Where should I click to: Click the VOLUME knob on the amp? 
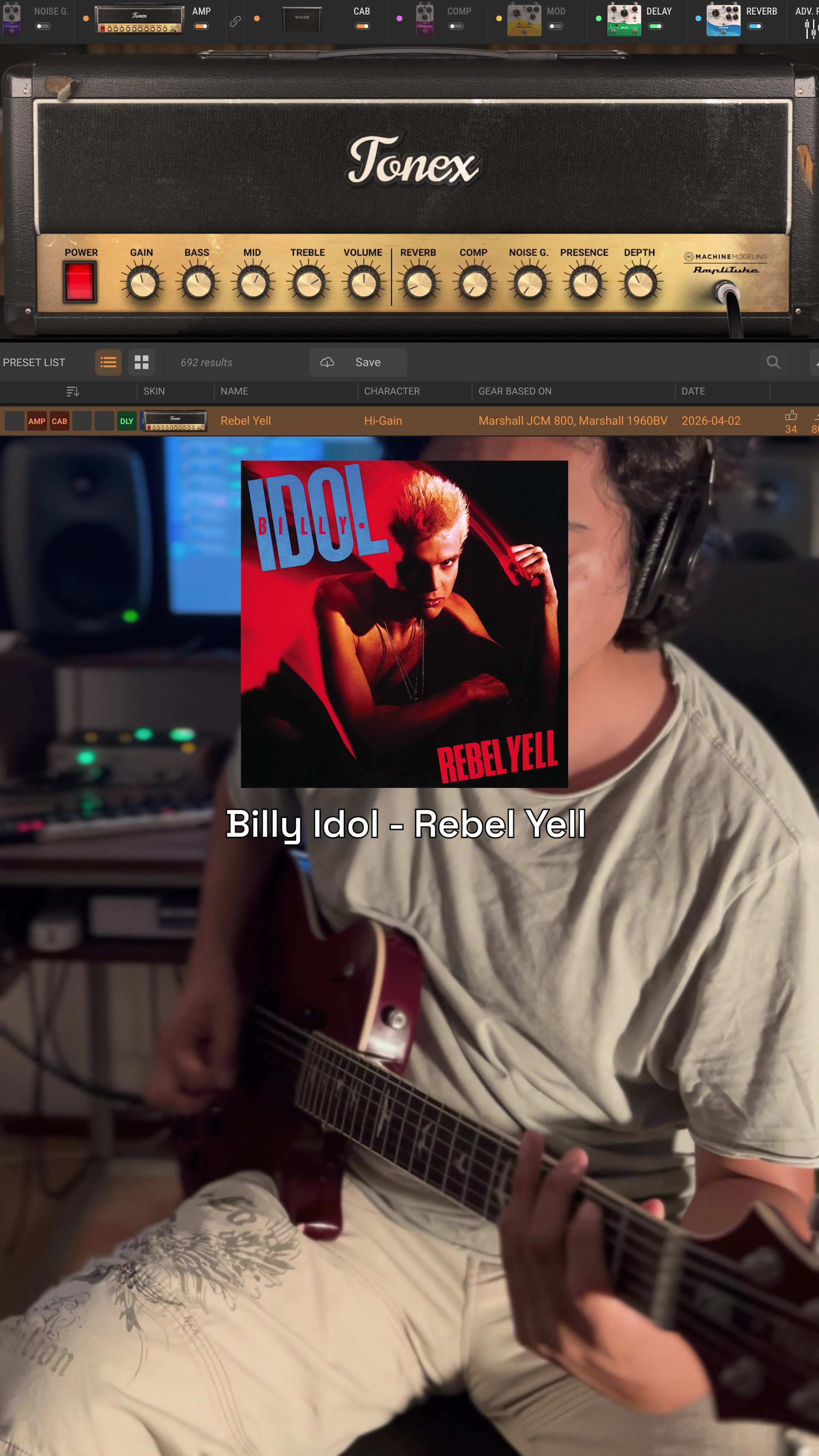[364, 283]
